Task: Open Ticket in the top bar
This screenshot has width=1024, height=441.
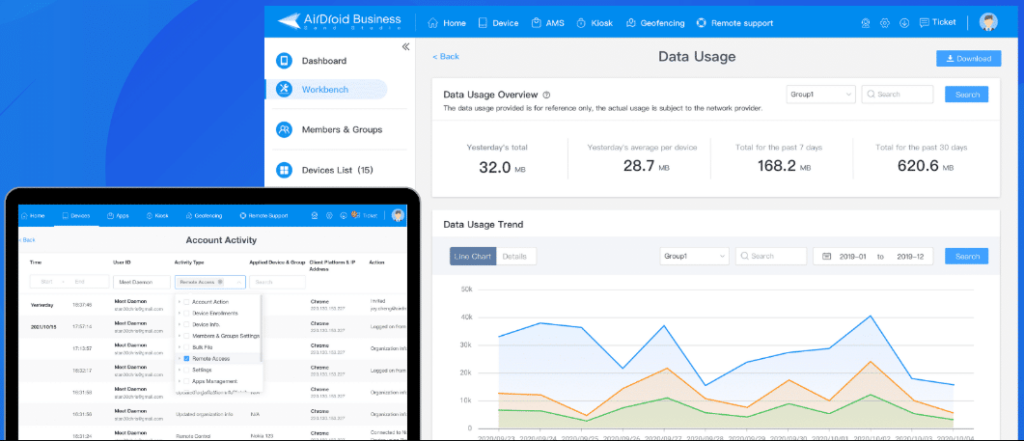Action: (x=938, y=22)
